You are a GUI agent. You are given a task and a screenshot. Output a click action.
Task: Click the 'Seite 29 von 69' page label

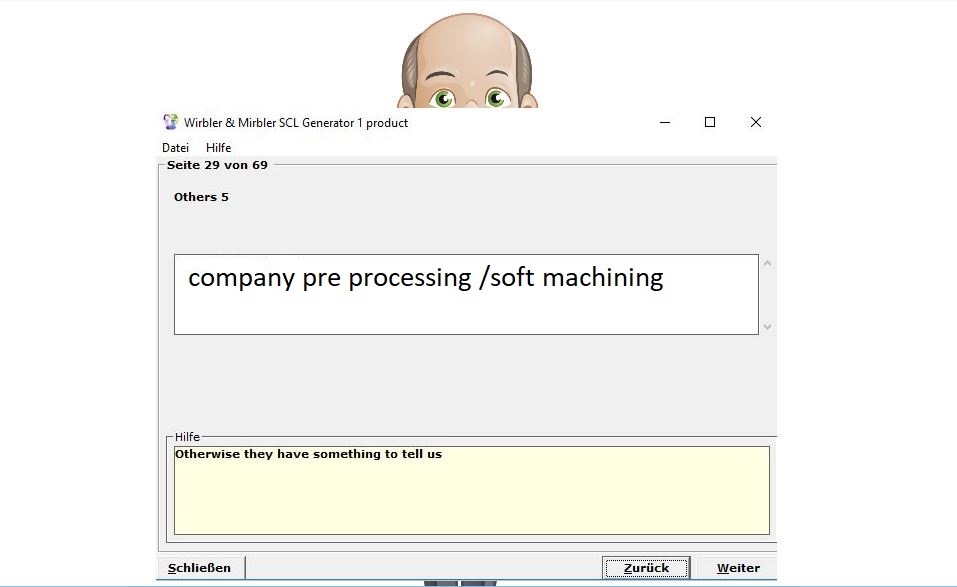pos(217,165)
